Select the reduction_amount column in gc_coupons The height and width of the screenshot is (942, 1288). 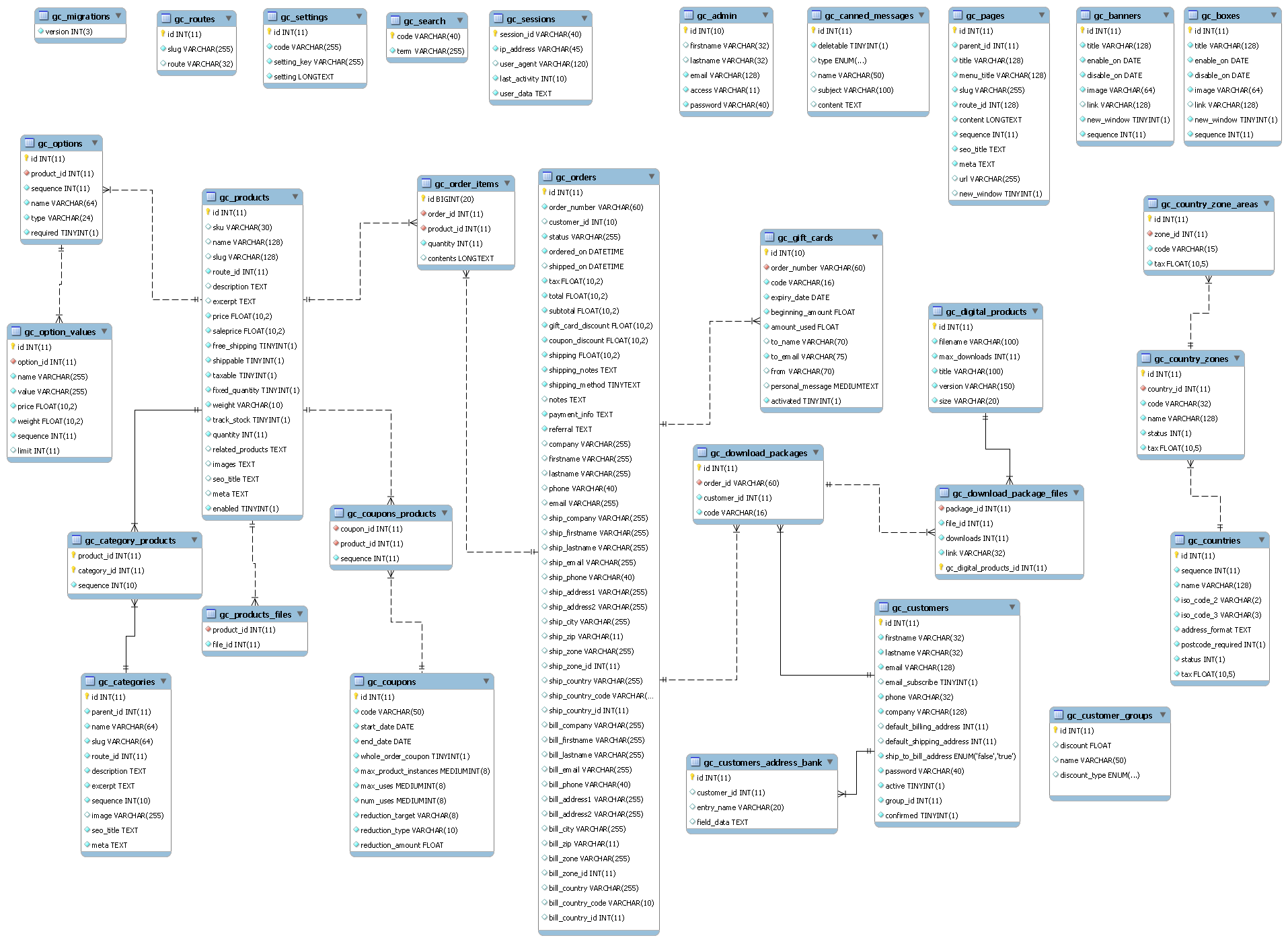point(402,845)
